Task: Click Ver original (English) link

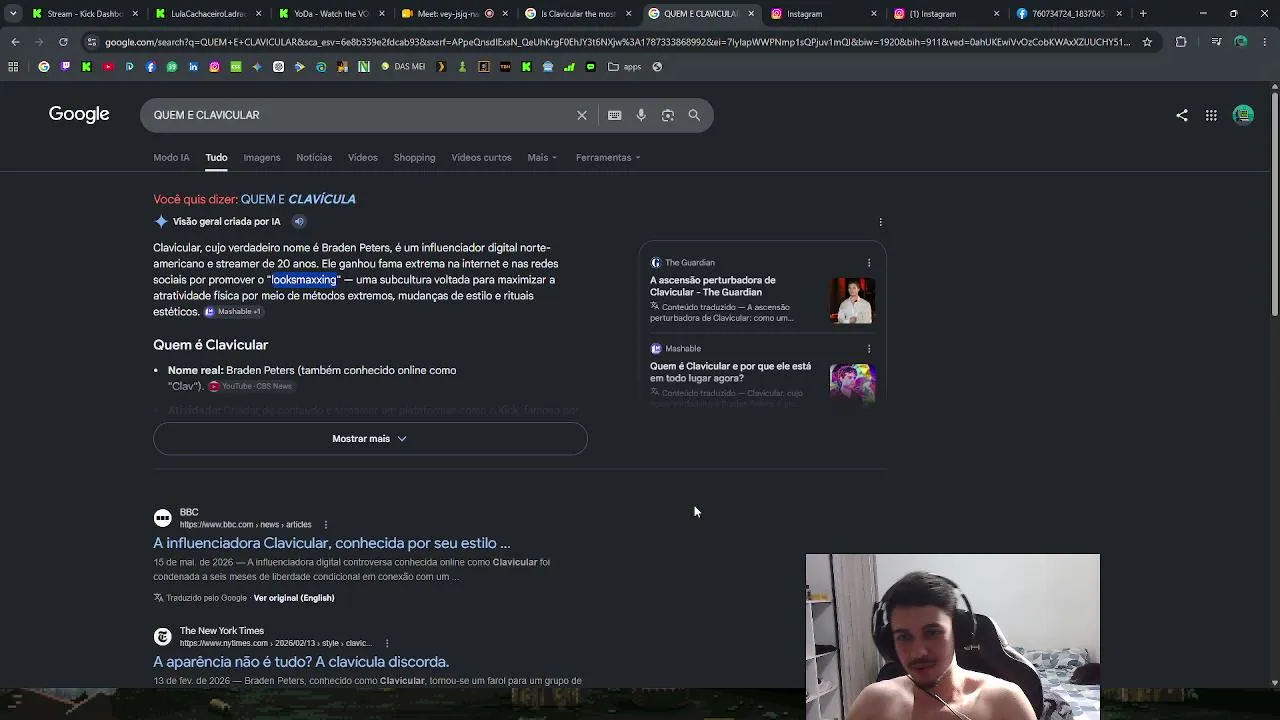Action: pos(294,598)
